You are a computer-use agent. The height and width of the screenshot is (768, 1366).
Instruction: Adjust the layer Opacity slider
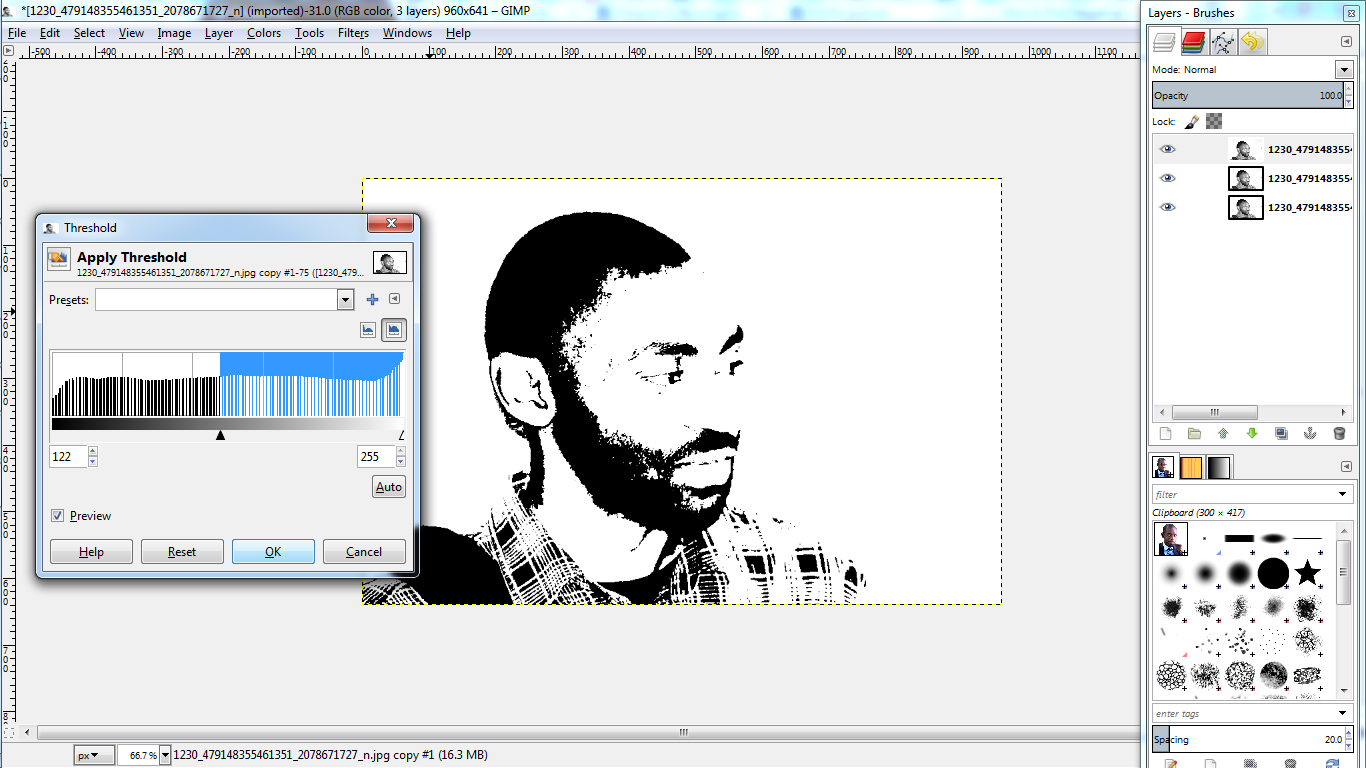coord(1248,95)
